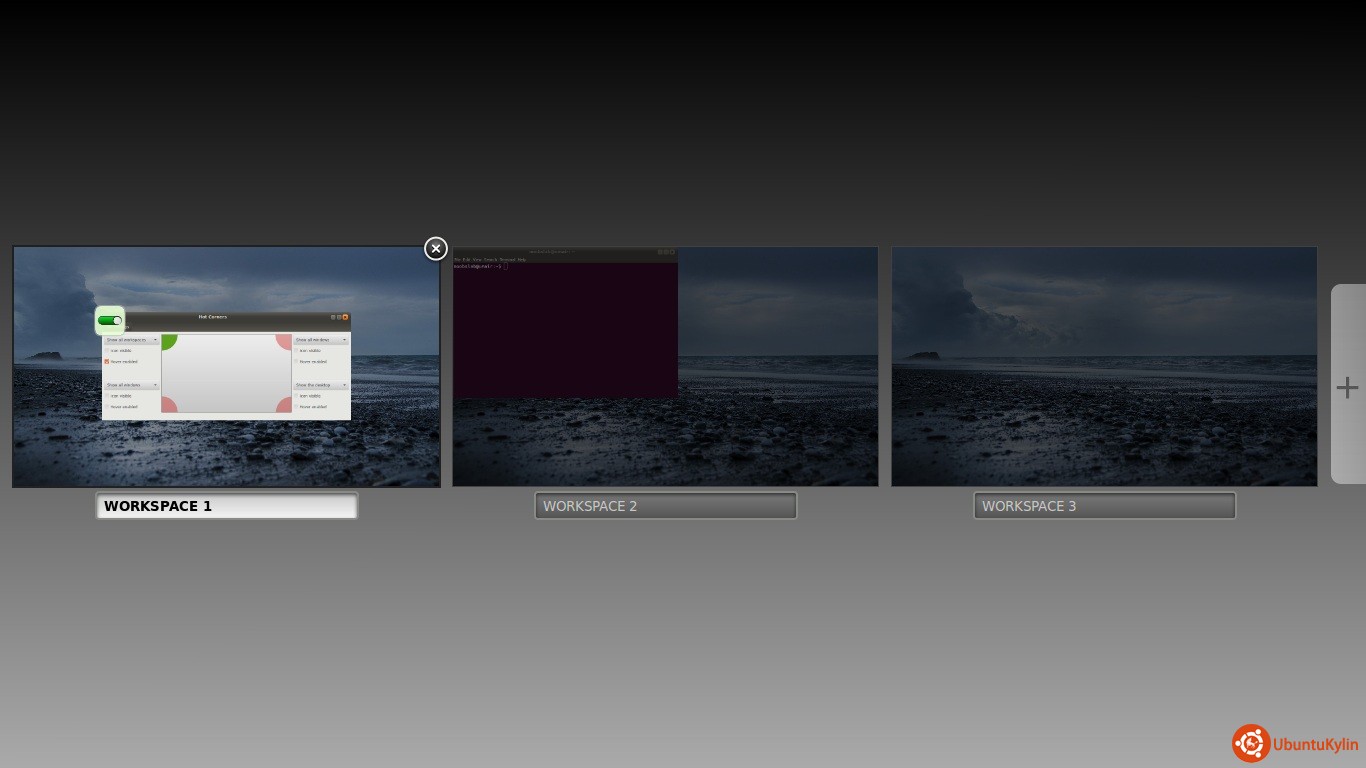Add a new workspace with the plus button
Image resolution: width=1366 pixels, height=768 pixels.
pos(1347,388)
